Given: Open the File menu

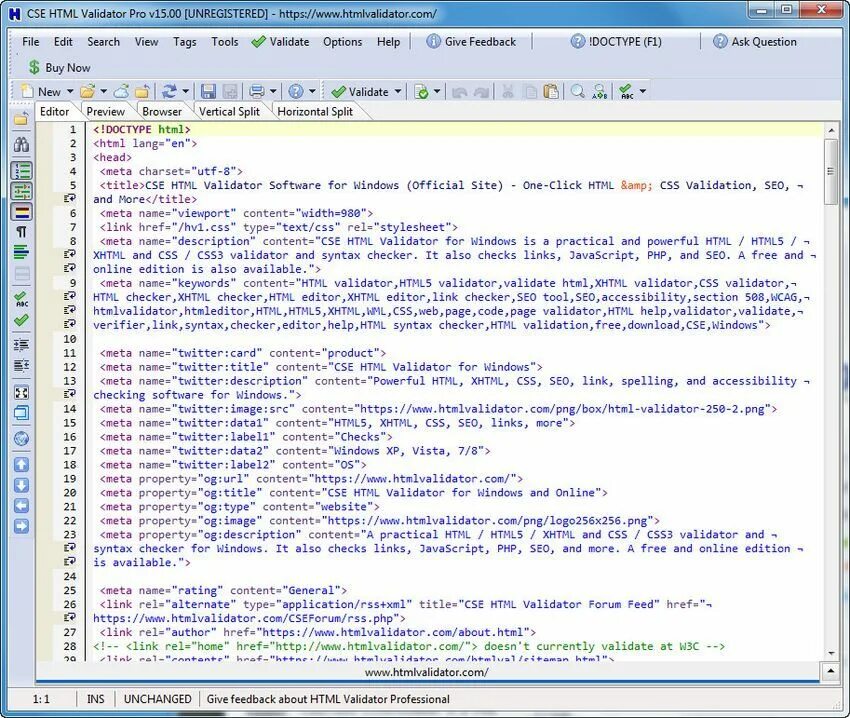Looking at the screenshot, I should pos(30,42).
